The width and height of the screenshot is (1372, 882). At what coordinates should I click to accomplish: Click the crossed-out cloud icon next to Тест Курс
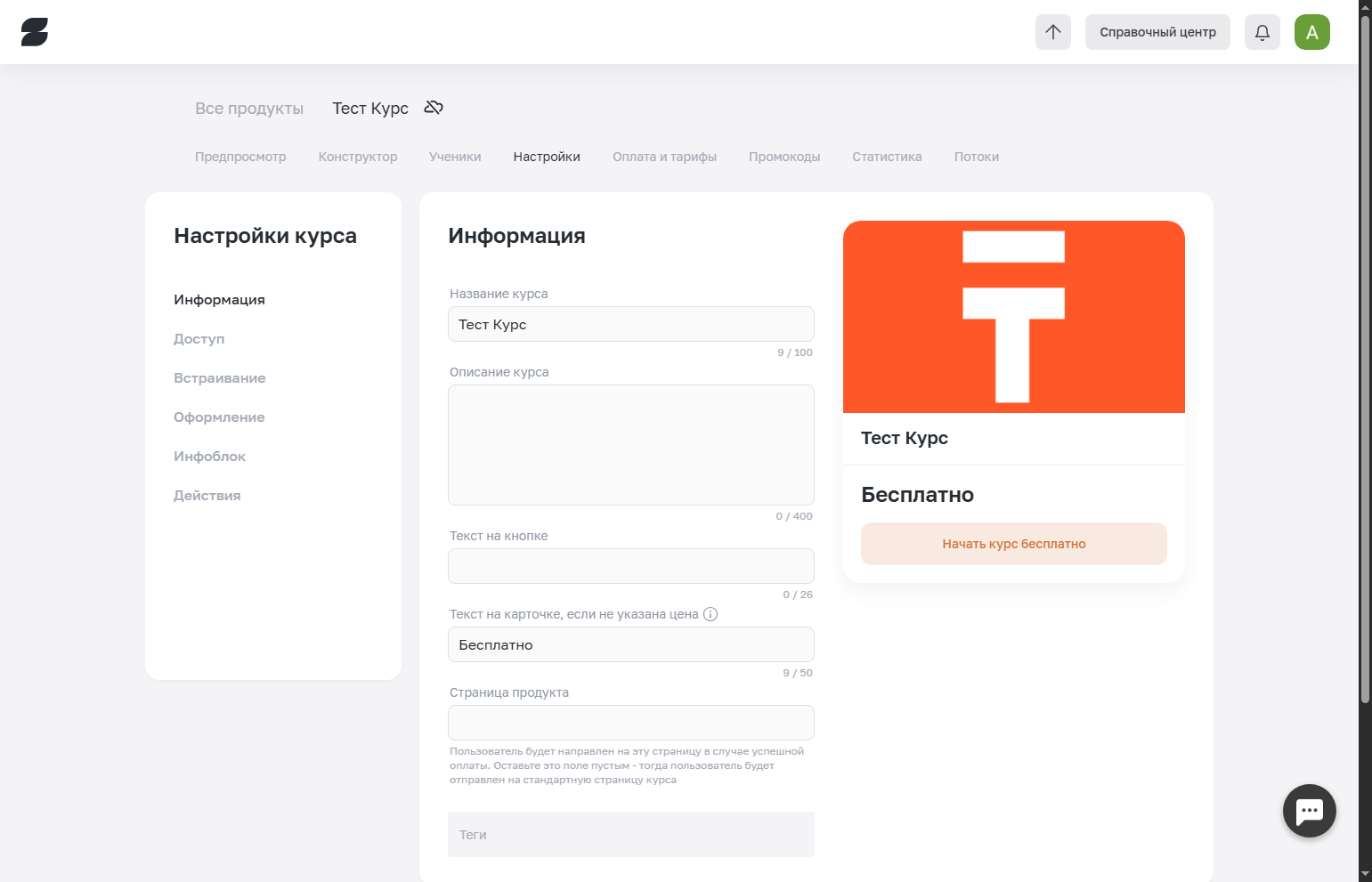tap(434, 108)
